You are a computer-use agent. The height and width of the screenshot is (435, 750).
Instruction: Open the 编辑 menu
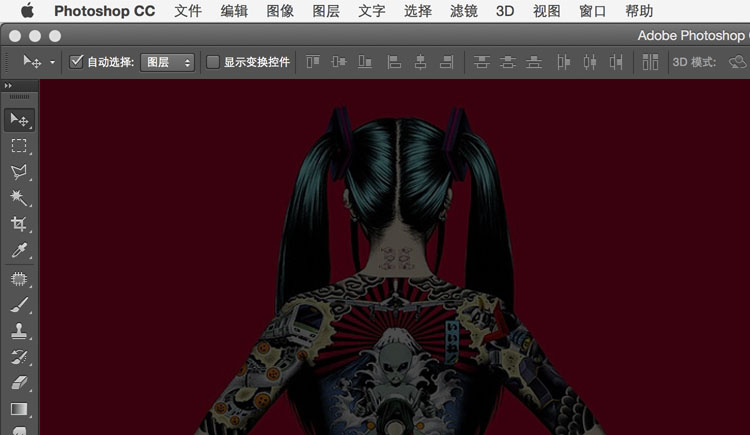click(234, 11)
